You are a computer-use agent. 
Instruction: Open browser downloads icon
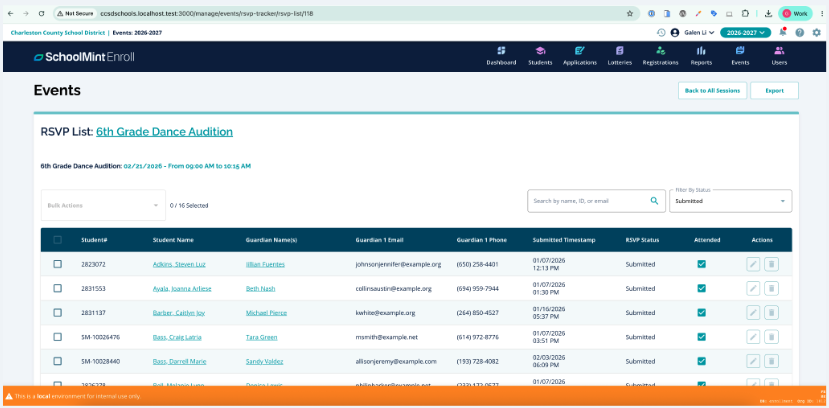click(768, 14)
